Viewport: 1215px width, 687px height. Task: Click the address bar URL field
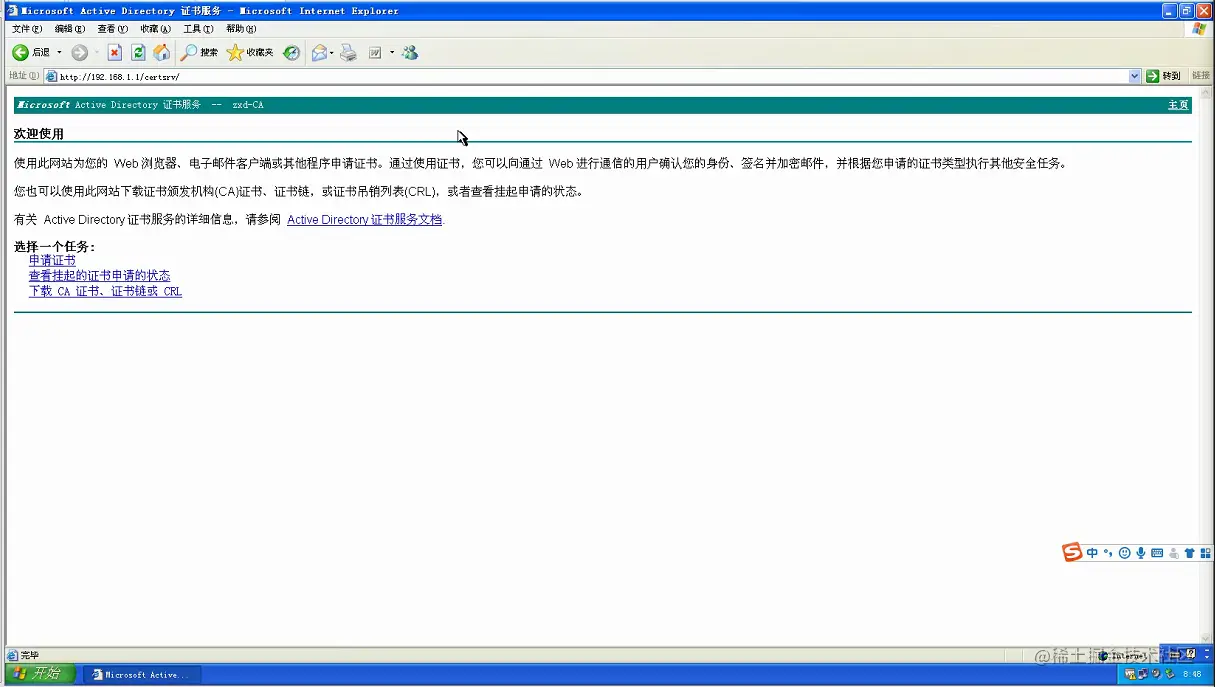click(590, 76)
